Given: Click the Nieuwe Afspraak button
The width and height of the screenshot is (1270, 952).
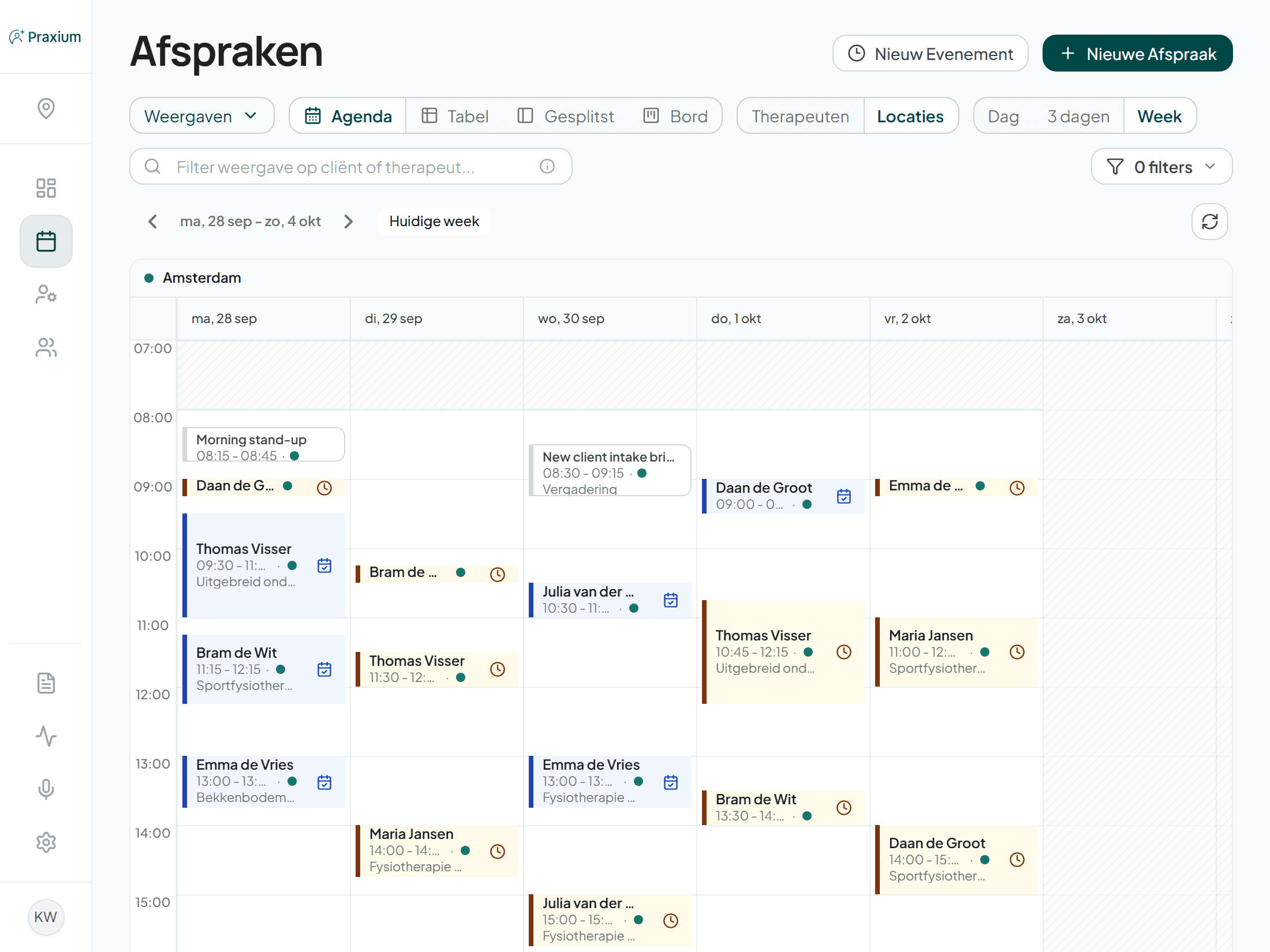Looking at the screenshot, I should coord(1137,54).
